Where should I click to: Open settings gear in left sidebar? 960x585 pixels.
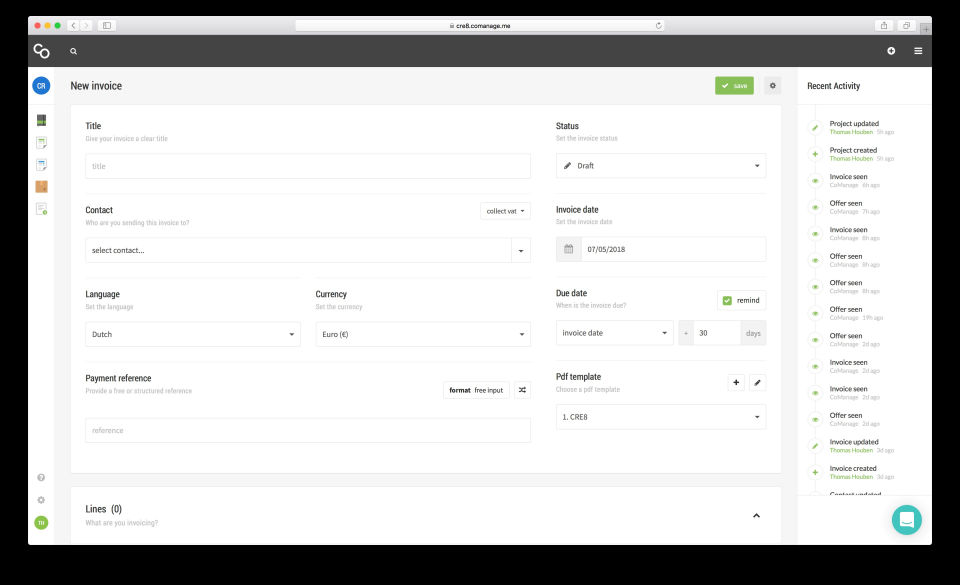tap(41, 500)
